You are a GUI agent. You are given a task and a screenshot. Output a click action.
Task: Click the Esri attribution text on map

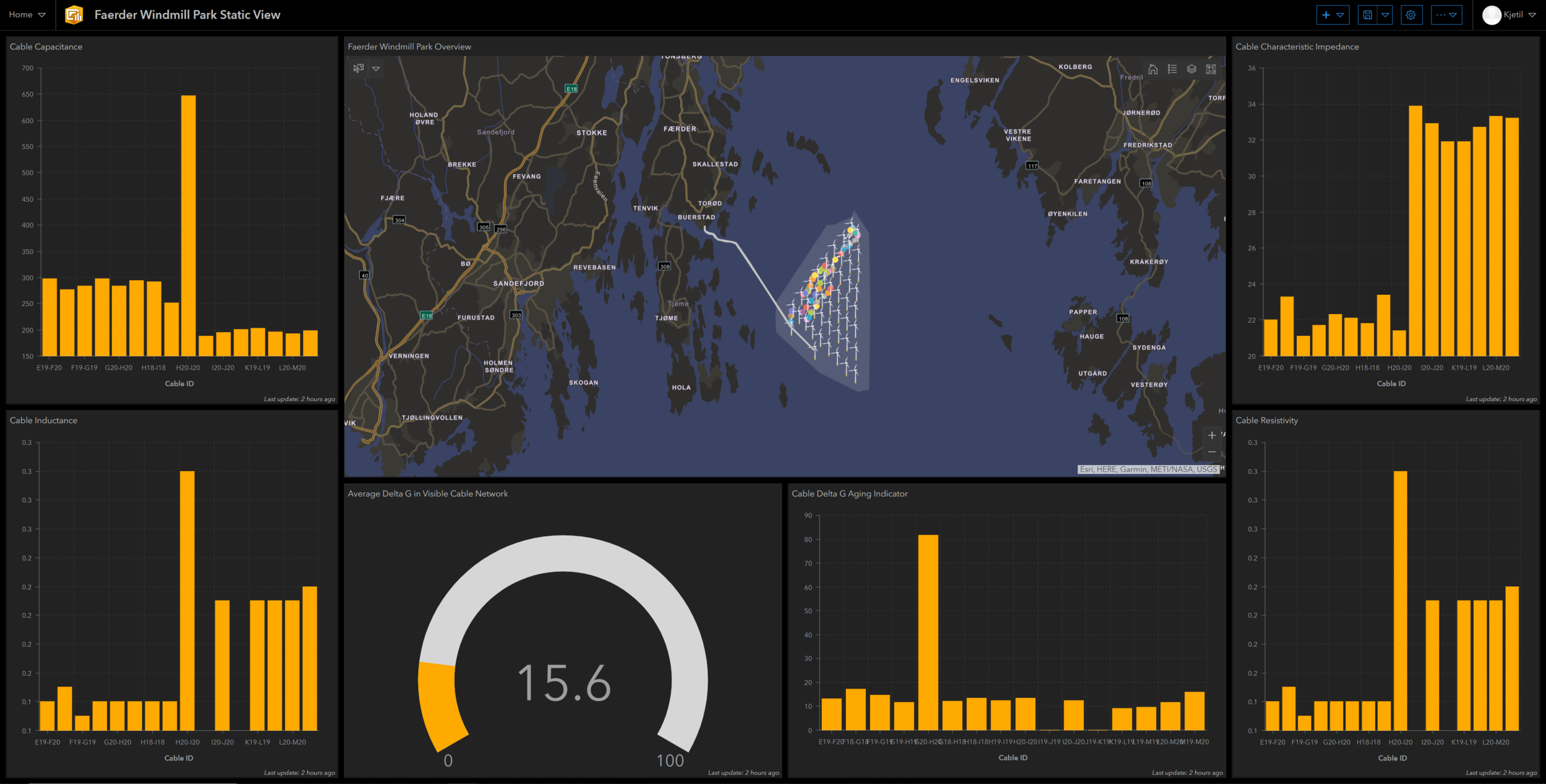(x=1148, y=469)
